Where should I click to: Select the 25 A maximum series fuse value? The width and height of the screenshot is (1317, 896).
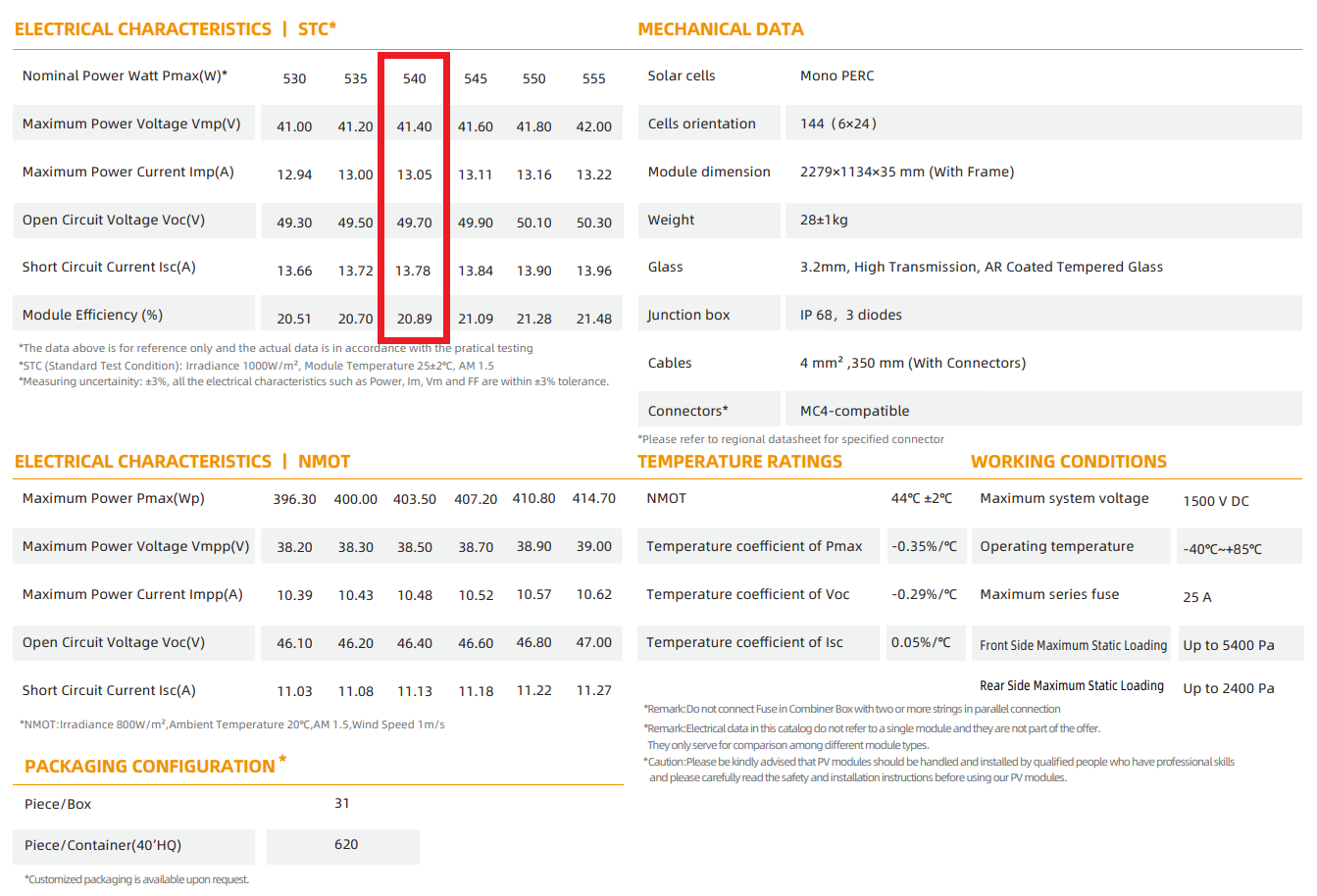(x=1196, y=597)
